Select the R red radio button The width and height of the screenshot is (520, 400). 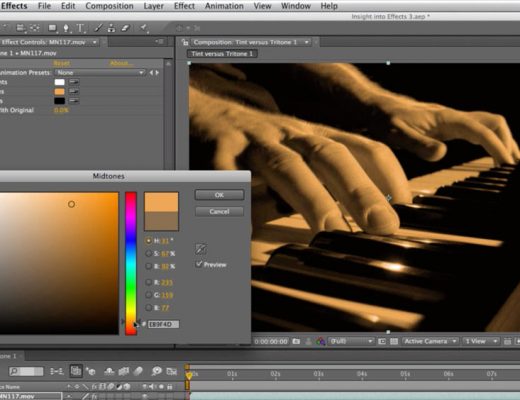pos(149,282)
